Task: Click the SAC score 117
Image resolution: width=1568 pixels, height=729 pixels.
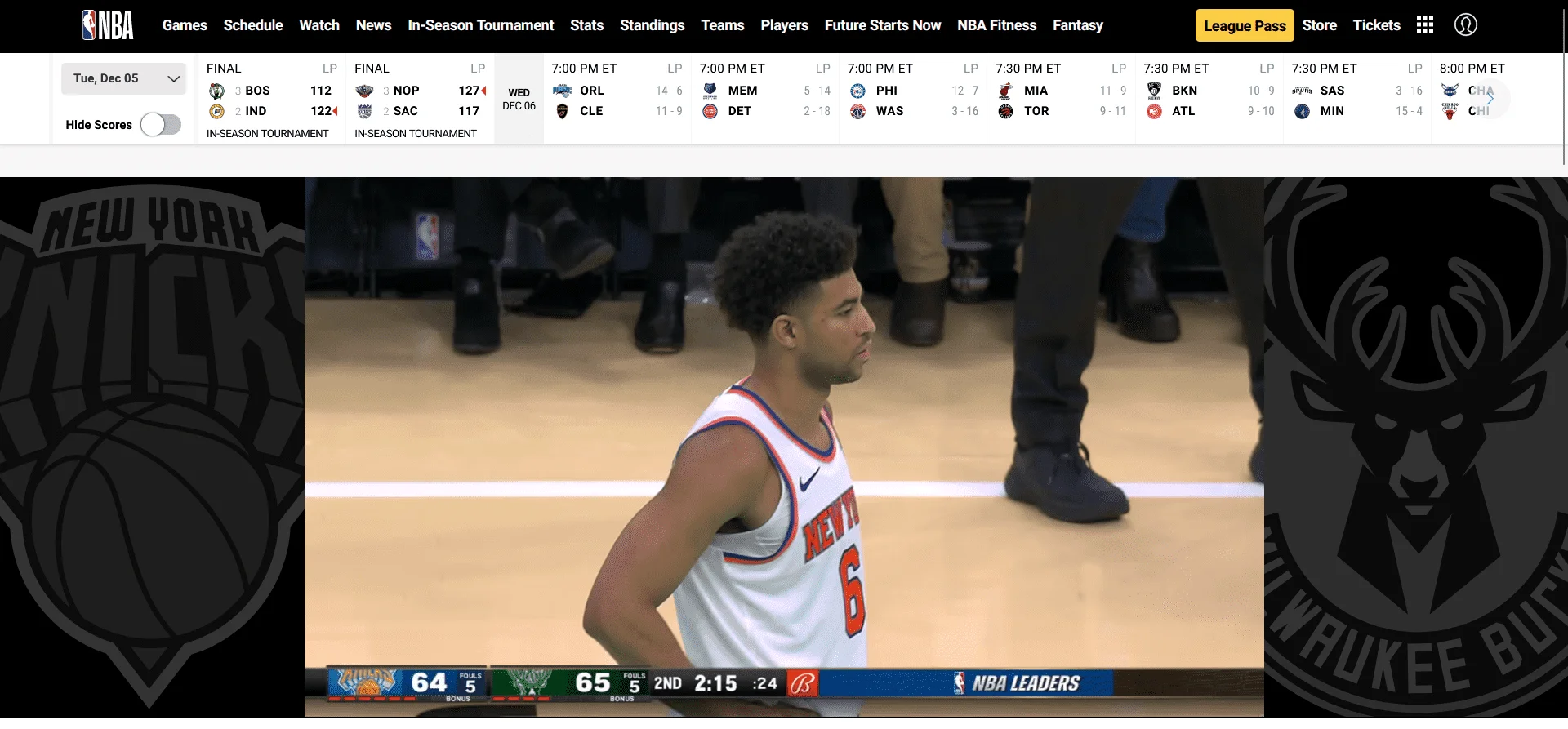Action: pos(469,111)
